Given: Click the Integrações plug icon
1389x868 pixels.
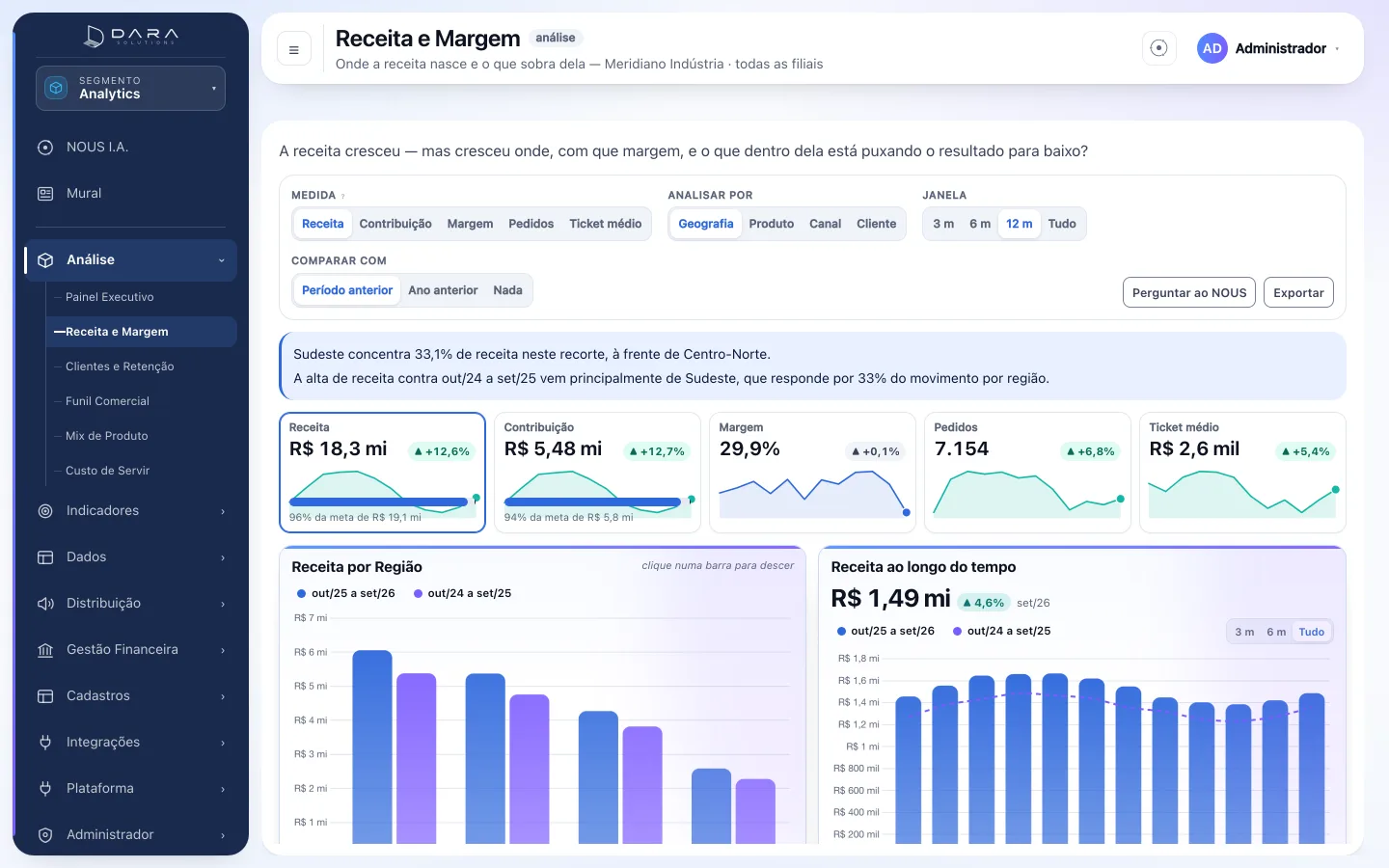Looking at the screenshot, I should pos(45,743).
